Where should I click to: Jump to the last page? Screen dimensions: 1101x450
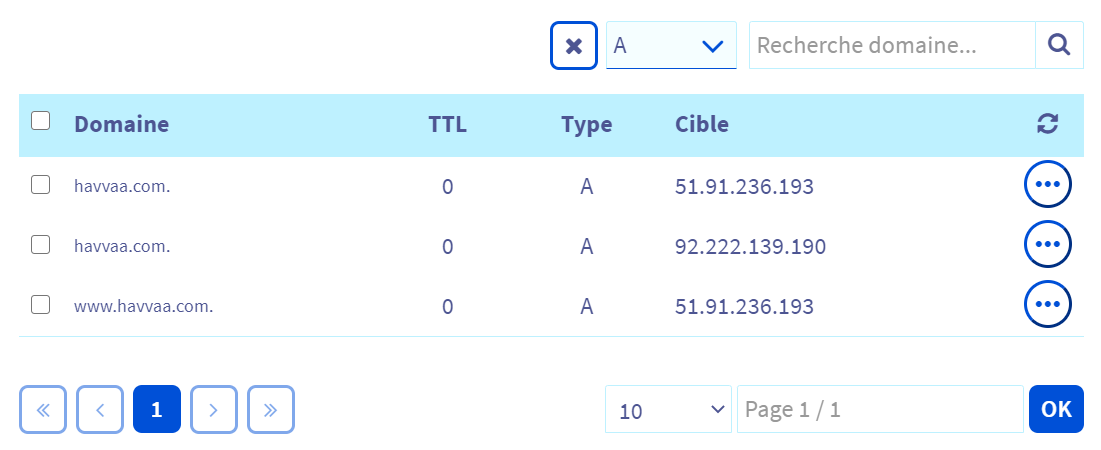pyautogui.click(x=271, y=409)
